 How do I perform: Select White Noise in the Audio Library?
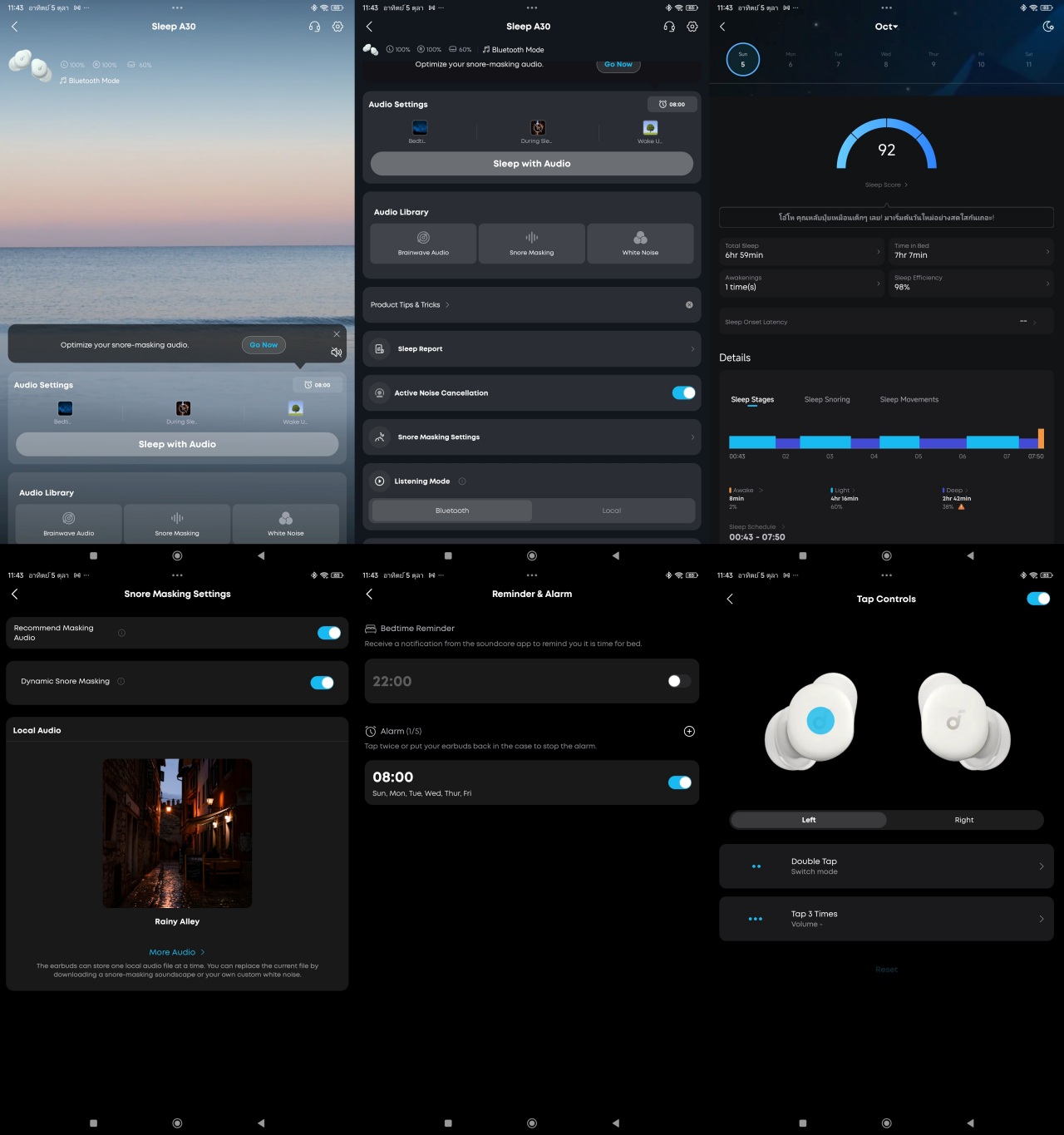[640, 244]
